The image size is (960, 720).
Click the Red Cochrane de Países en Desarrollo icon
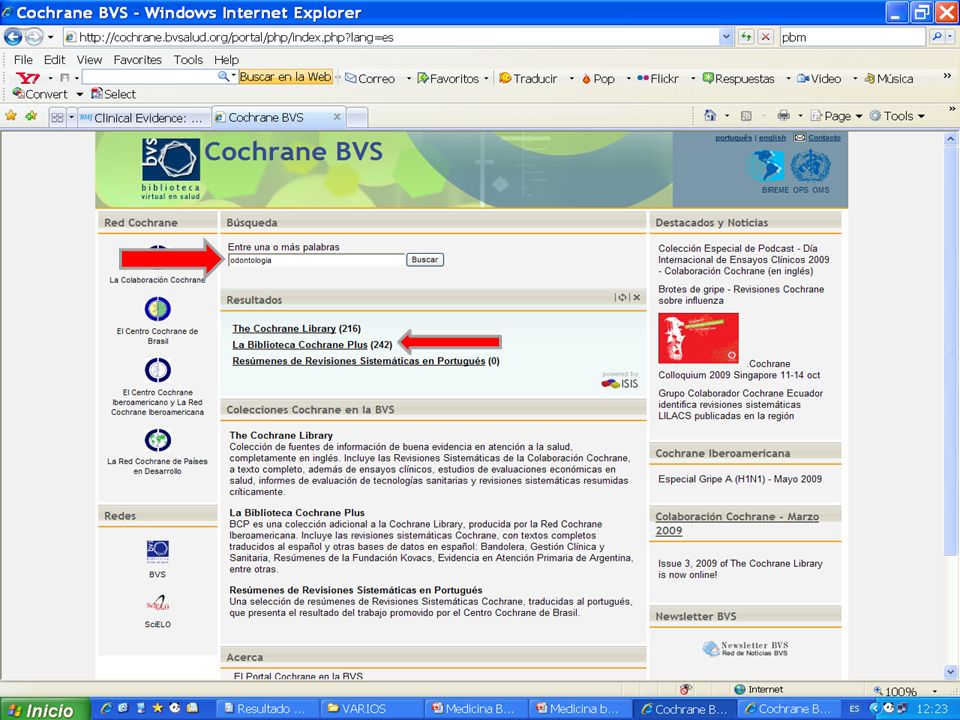coord(157,440)
